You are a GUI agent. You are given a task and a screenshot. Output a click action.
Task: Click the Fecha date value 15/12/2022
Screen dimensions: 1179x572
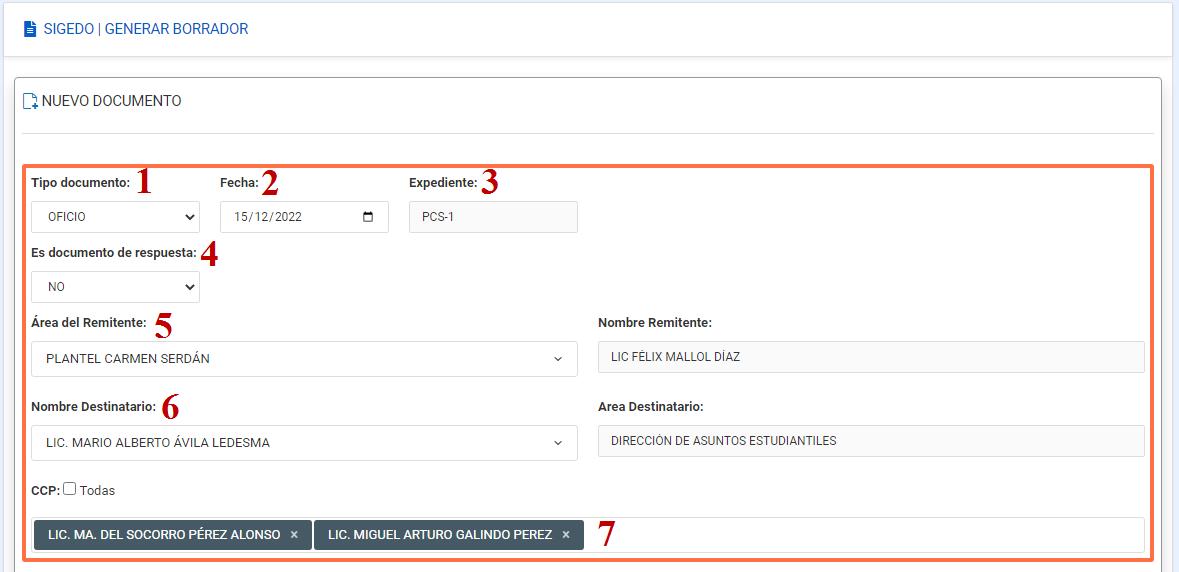(268, 217)
